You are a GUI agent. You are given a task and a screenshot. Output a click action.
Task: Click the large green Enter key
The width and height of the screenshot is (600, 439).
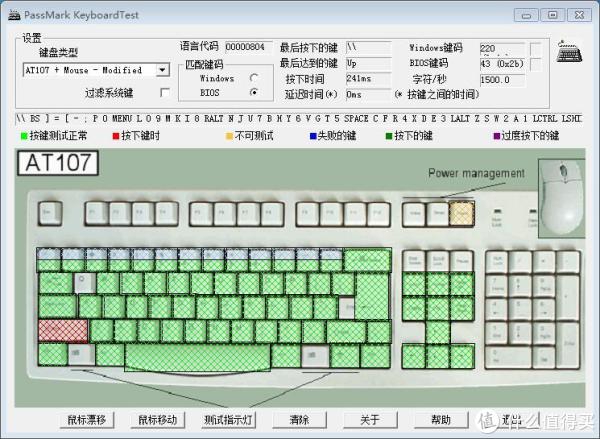372,296
